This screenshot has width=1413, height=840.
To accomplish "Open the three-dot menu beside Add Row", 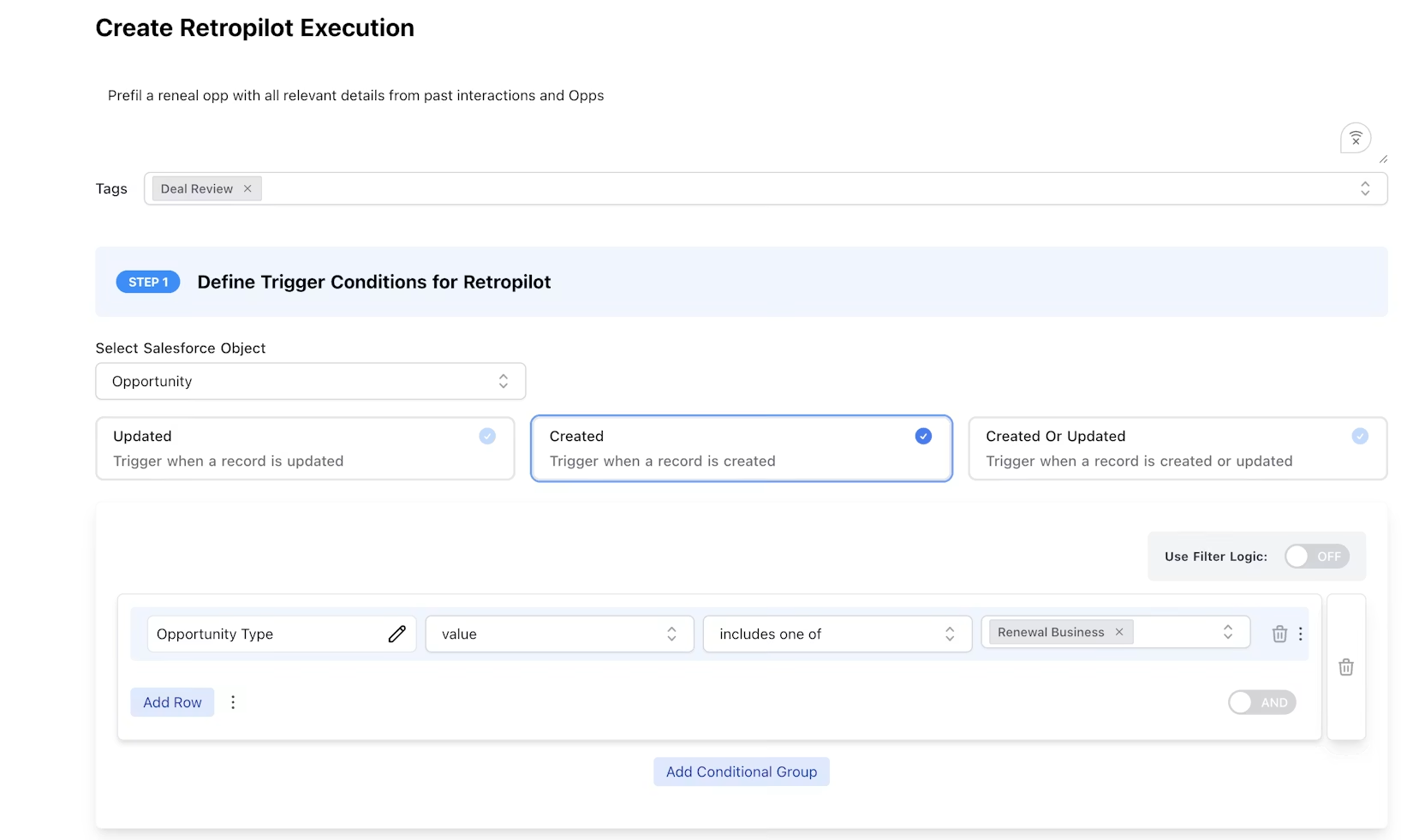I will click(x=233, y=702).
